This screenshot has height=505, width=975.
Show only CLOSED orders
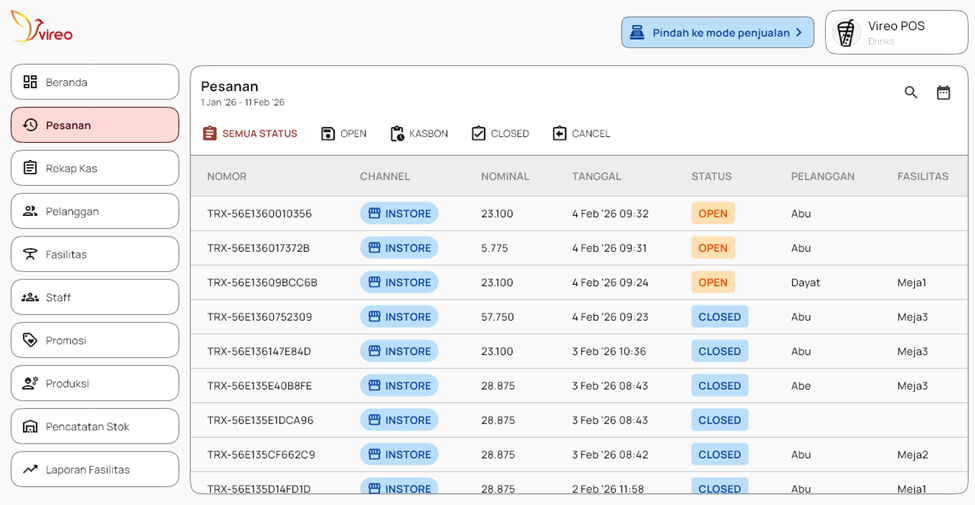[x=499, y=134]
